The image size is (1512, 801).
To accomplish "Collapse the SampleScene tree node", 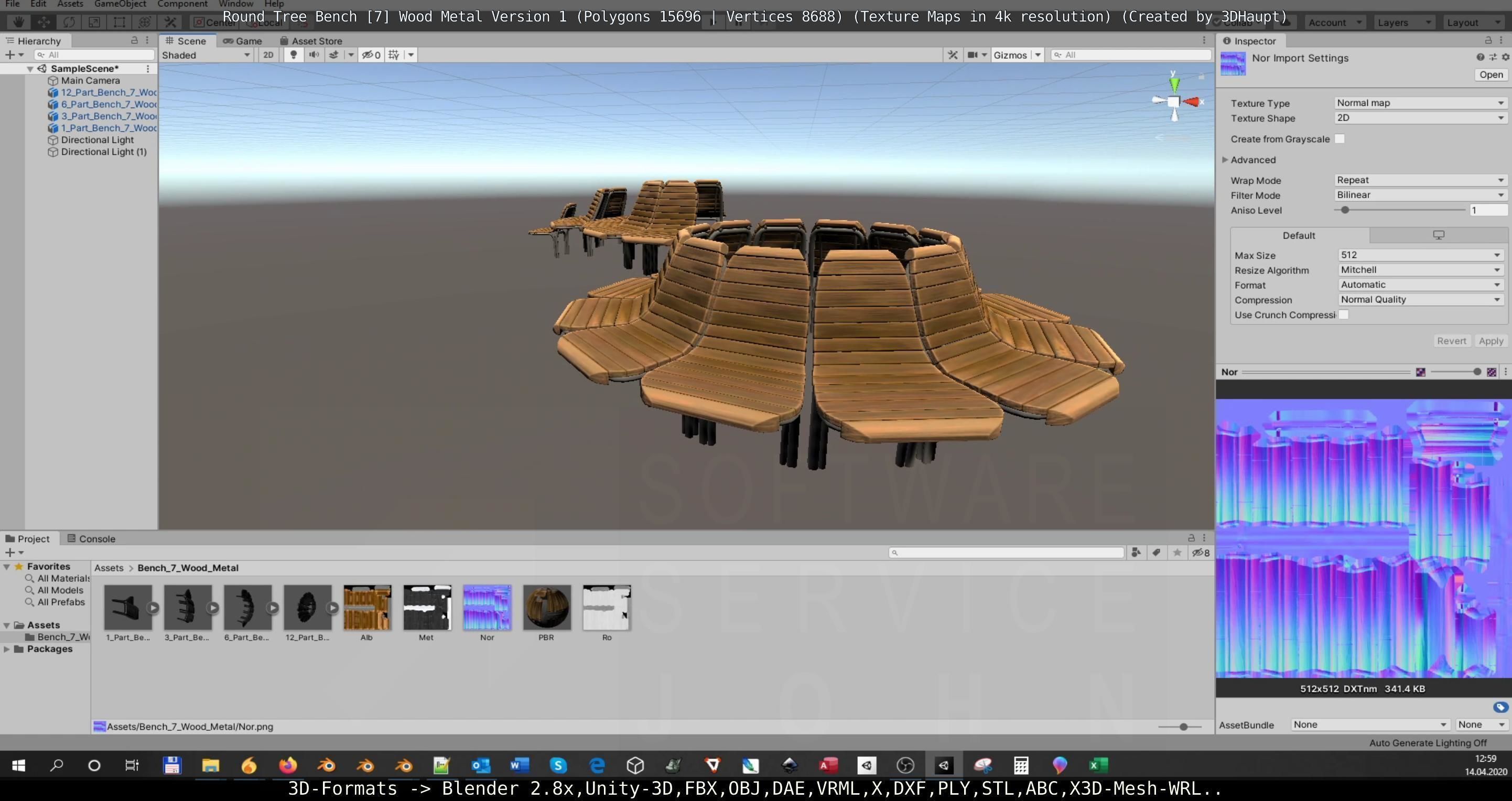I will tap(30, 69).
